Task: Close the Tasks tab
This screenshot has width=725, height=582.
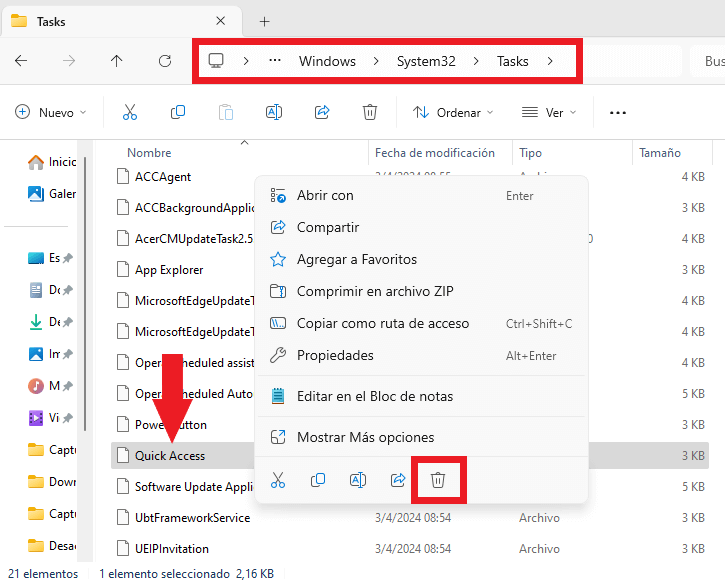Action: 221,21
